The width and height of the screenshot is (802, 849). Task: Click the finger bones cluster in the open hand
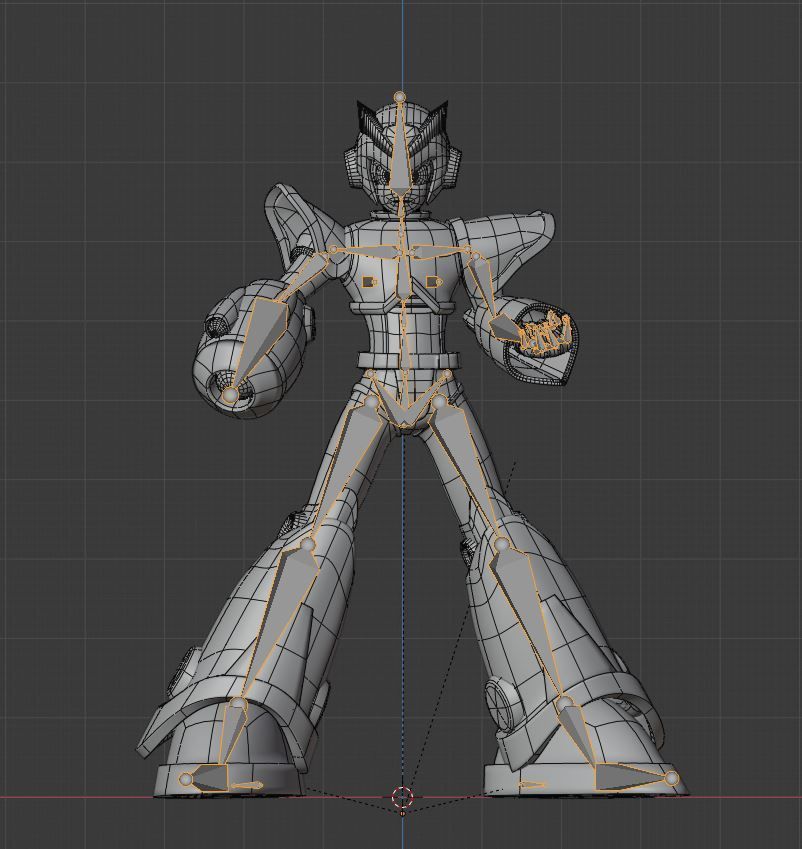546,335
